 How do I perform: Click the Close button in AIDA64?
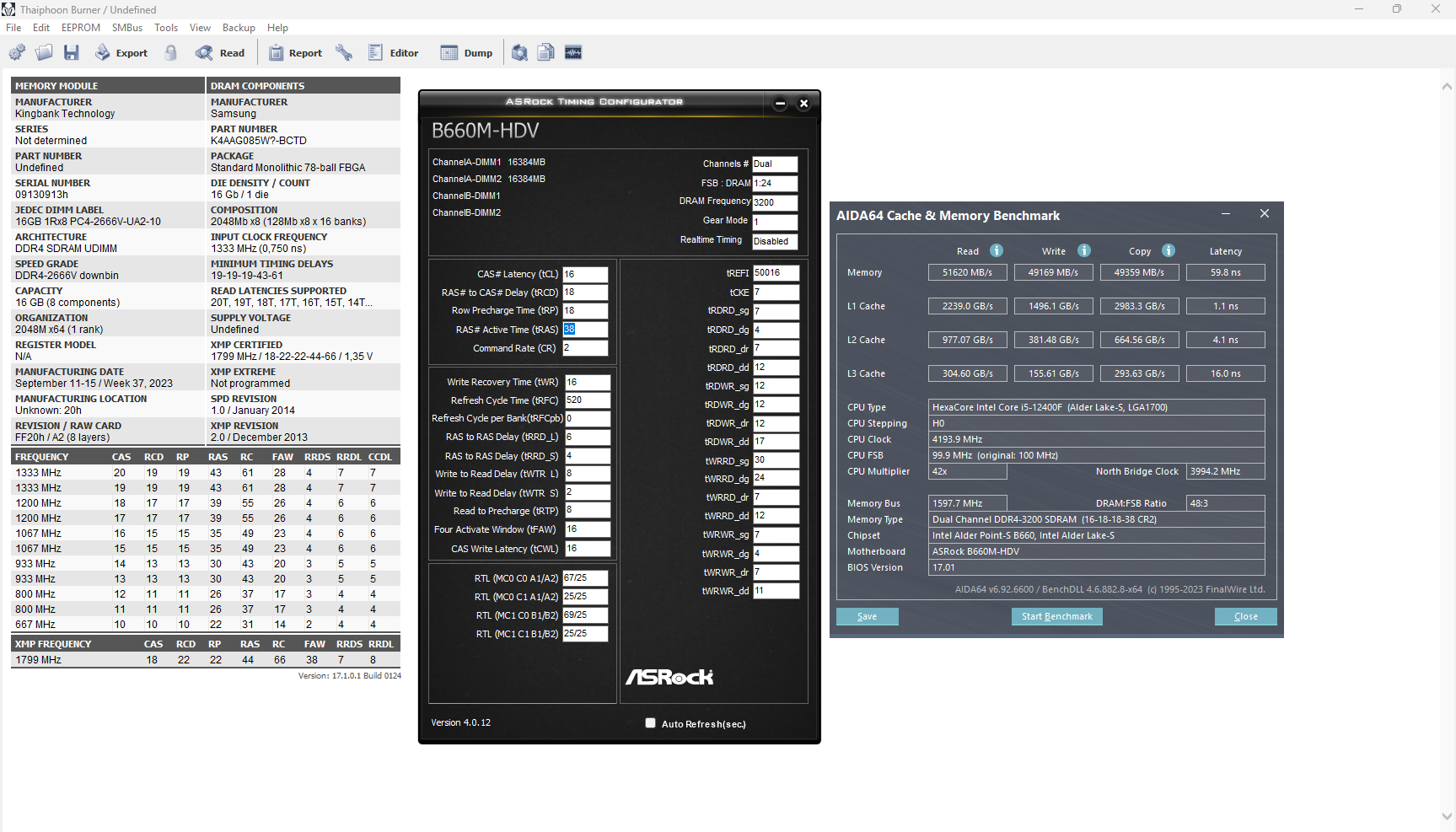[x=1246, y=616]
